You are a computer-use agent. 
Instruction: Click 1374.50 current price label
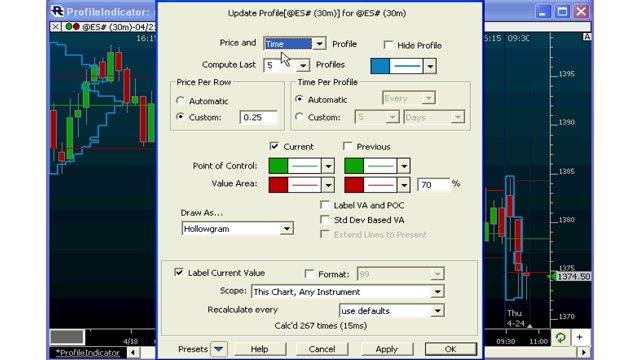click(573, 277)
